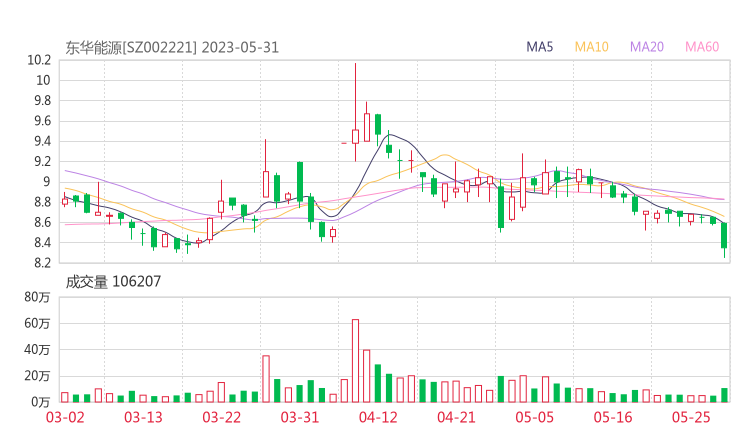Click the 80万 volume axis label
740x440 pixels.
coord(37,297)
